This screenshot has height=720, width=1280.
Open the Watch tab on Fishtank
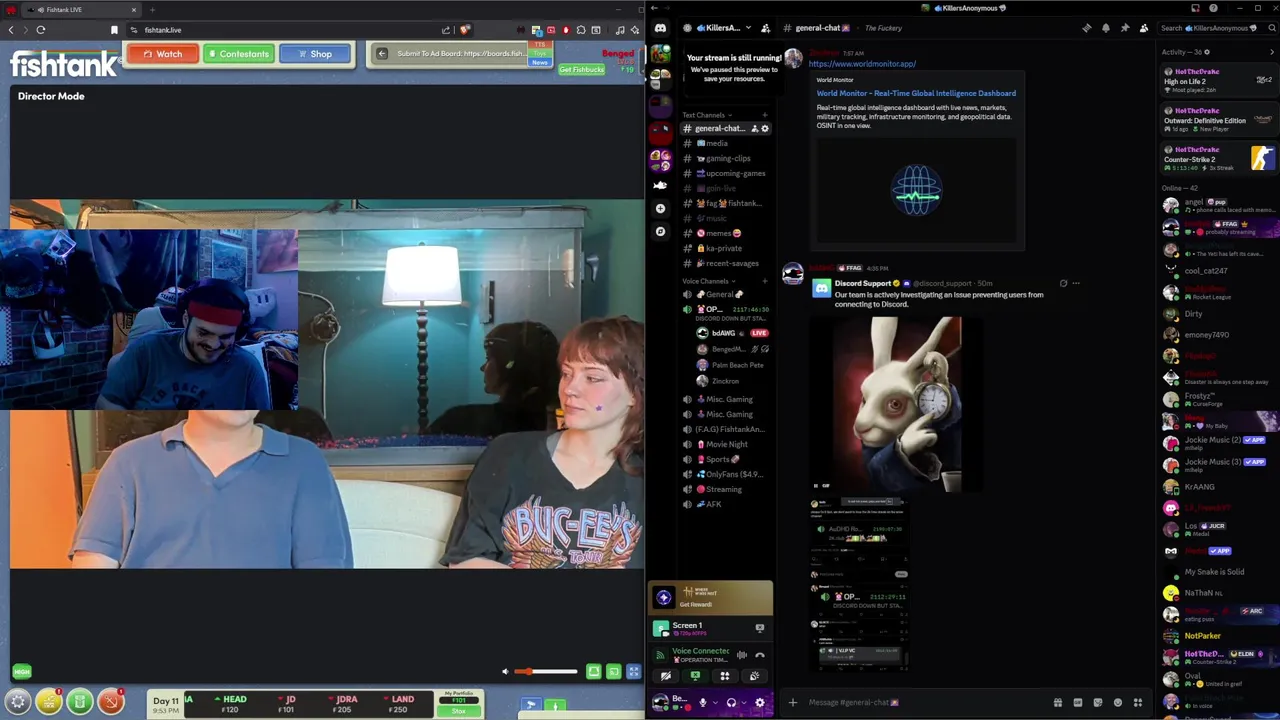[162, 54]
